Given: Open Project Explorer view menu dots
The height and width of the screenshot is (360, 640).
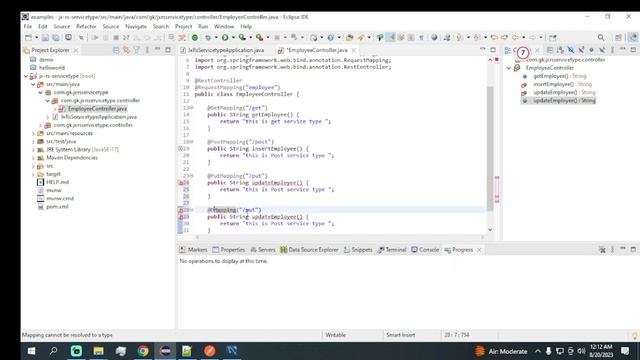Looking at the screenshot, I should click(147, 50).
